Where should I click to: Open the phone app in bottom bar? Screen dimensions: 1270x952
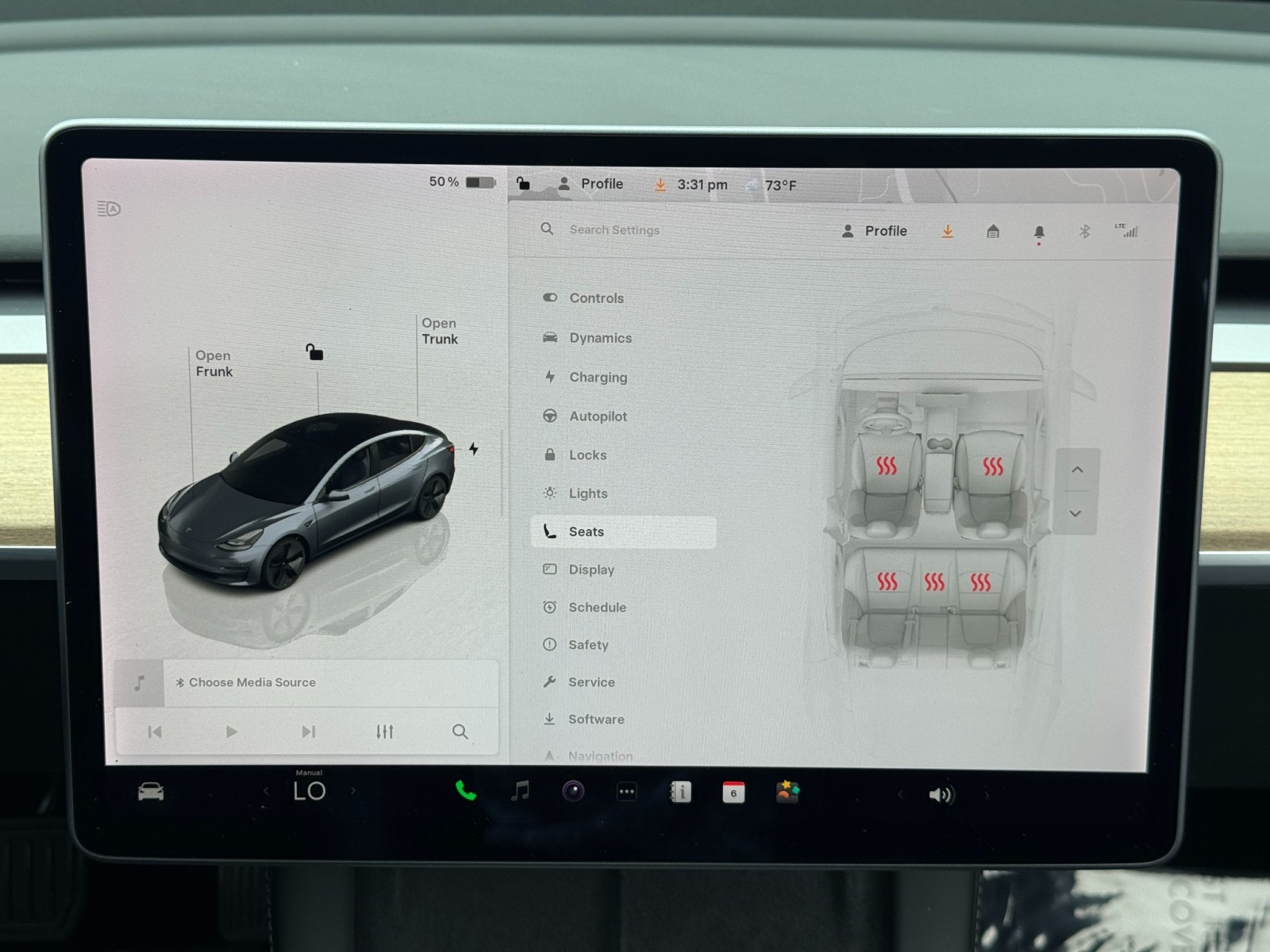tap(466, 791)
